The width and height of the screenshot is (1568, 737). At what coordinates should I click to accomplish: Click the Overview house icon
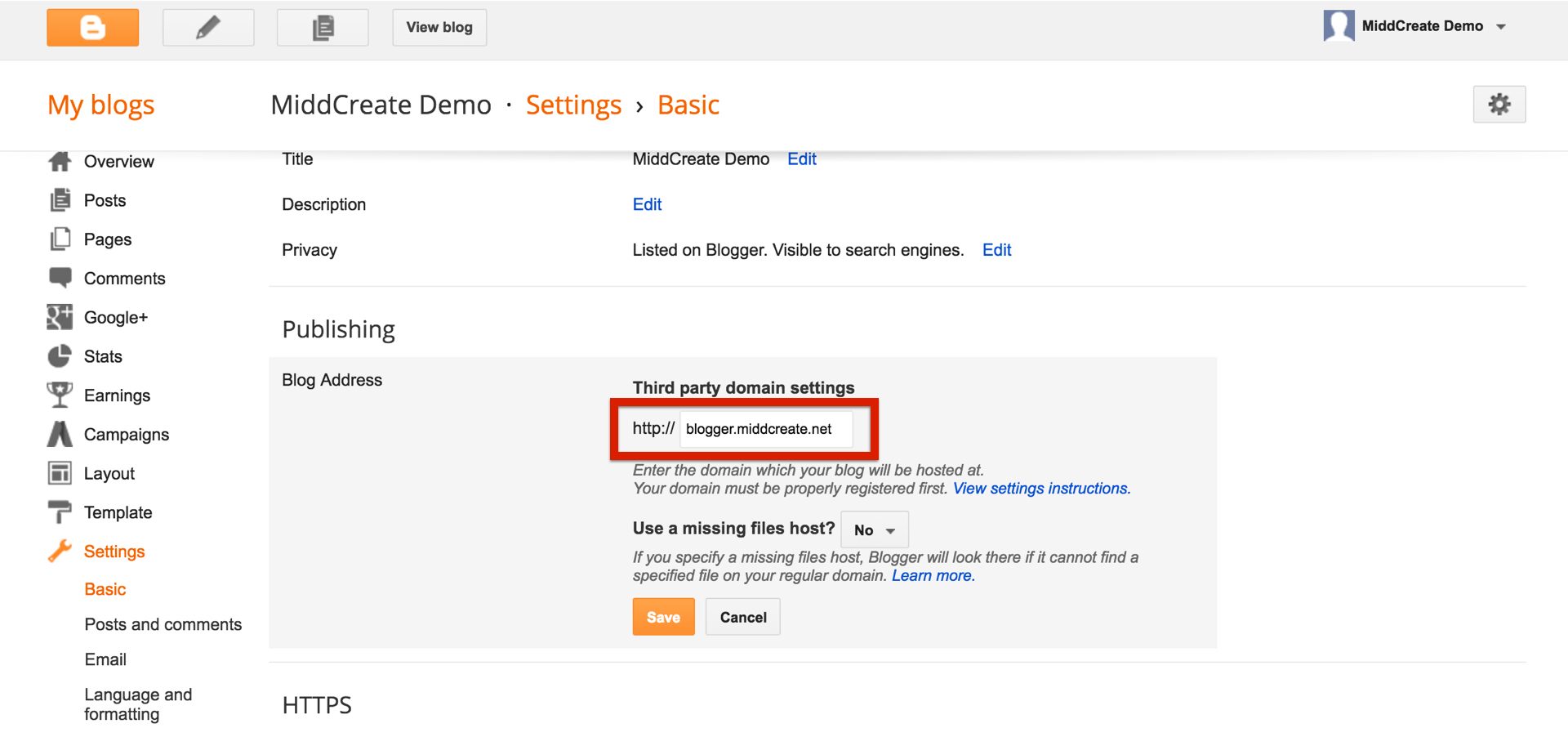pyautogui.click(x=60, y=162)
